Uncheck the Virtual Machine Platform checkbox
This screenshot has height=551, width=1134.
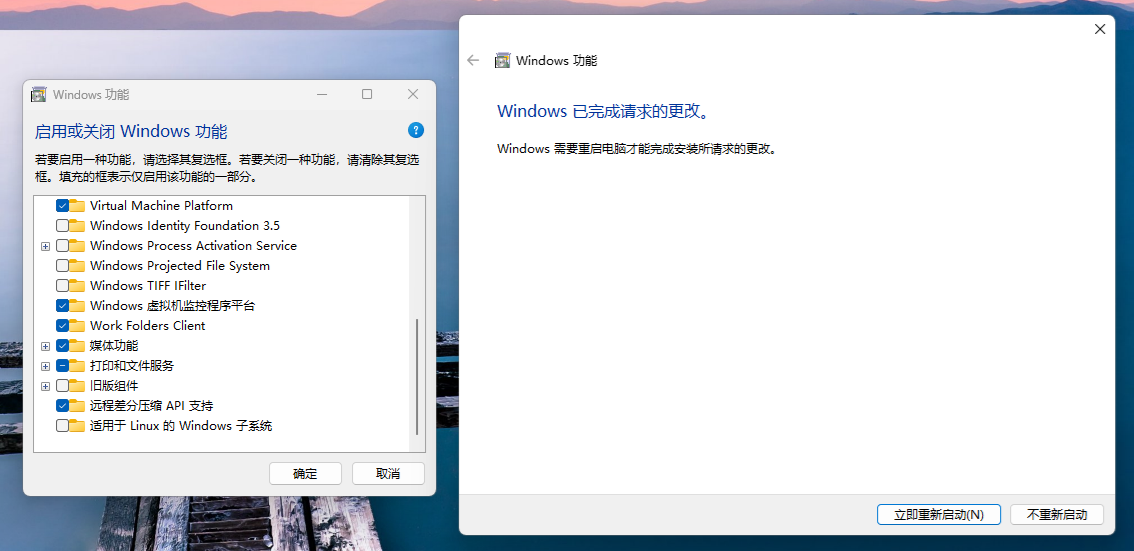pos(63,206)
